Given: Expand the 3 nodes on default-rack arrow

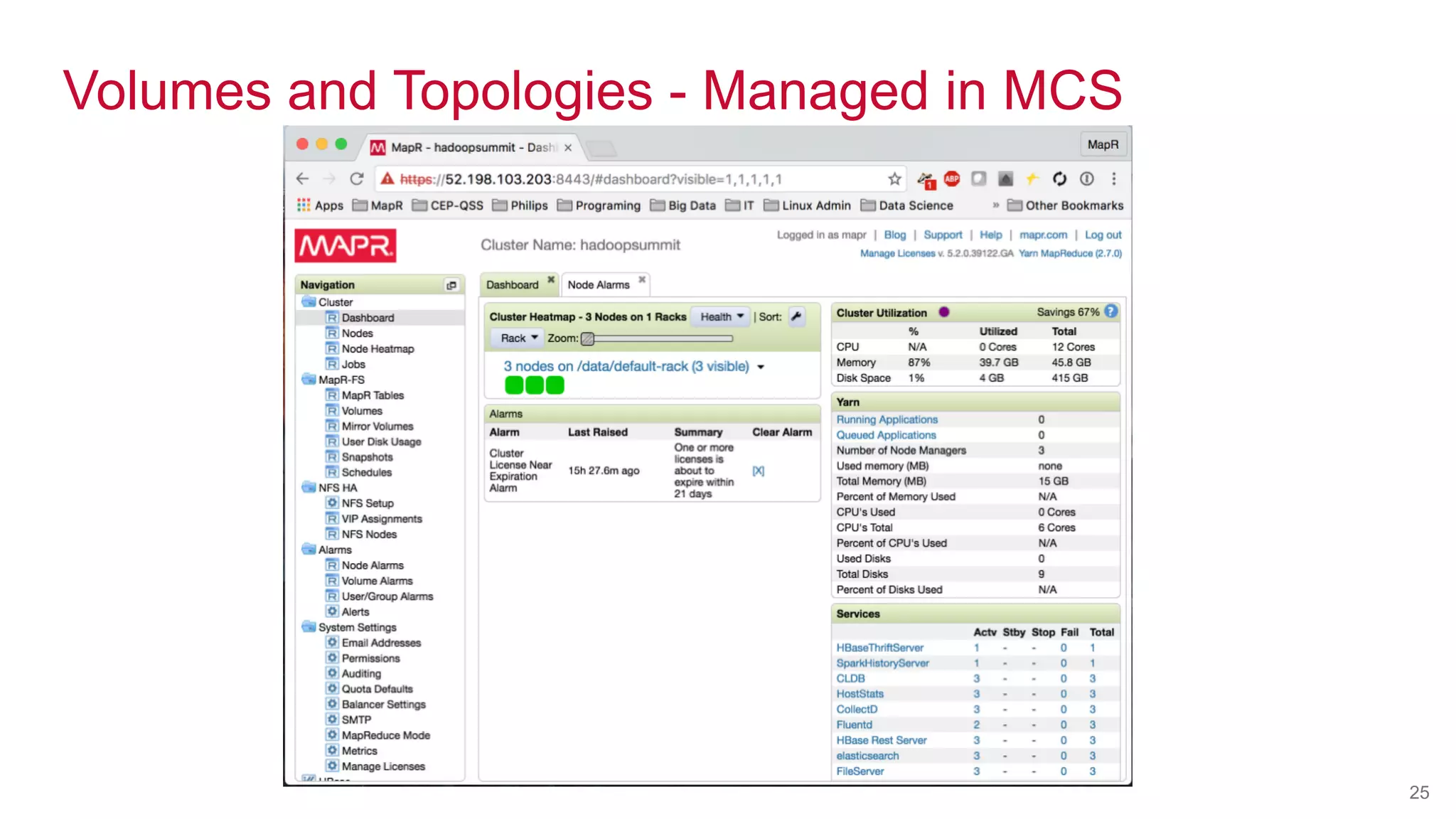Looking at the screenshot, I should [x=761, y=368].
